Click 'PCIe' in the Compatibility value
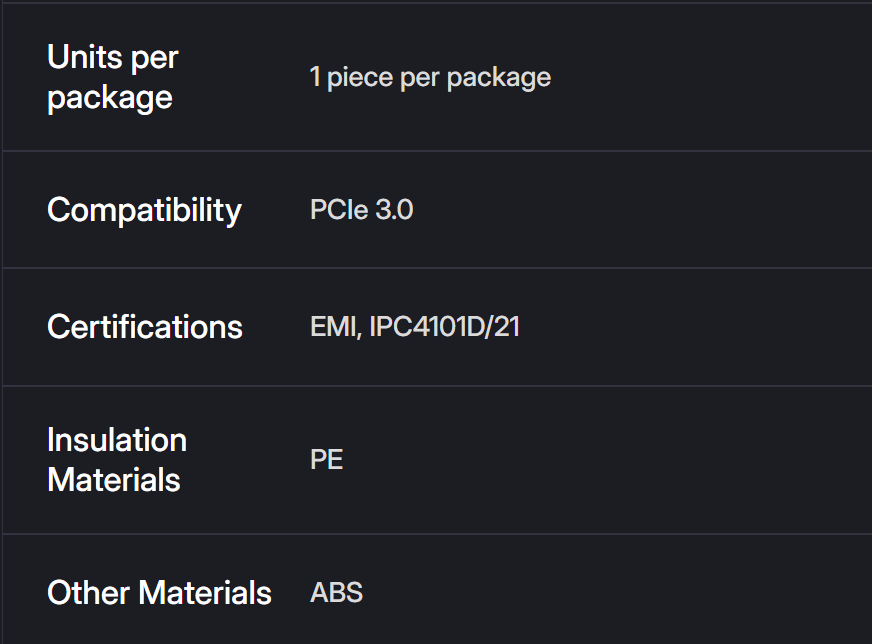The image size is (872, 644). click(339, 210)
